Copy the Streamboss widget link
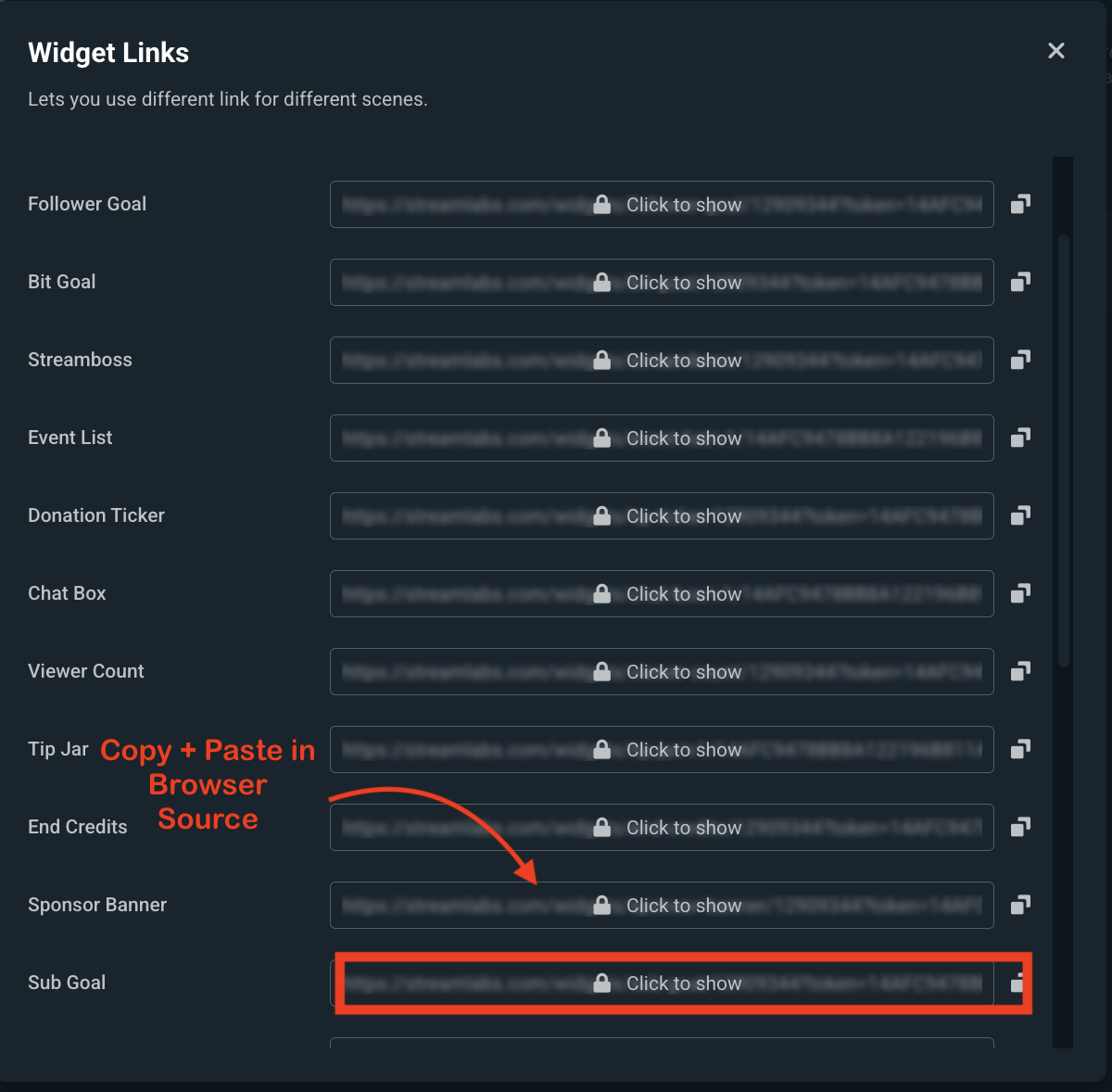1112x1092 pixels. pos(1020,360)
